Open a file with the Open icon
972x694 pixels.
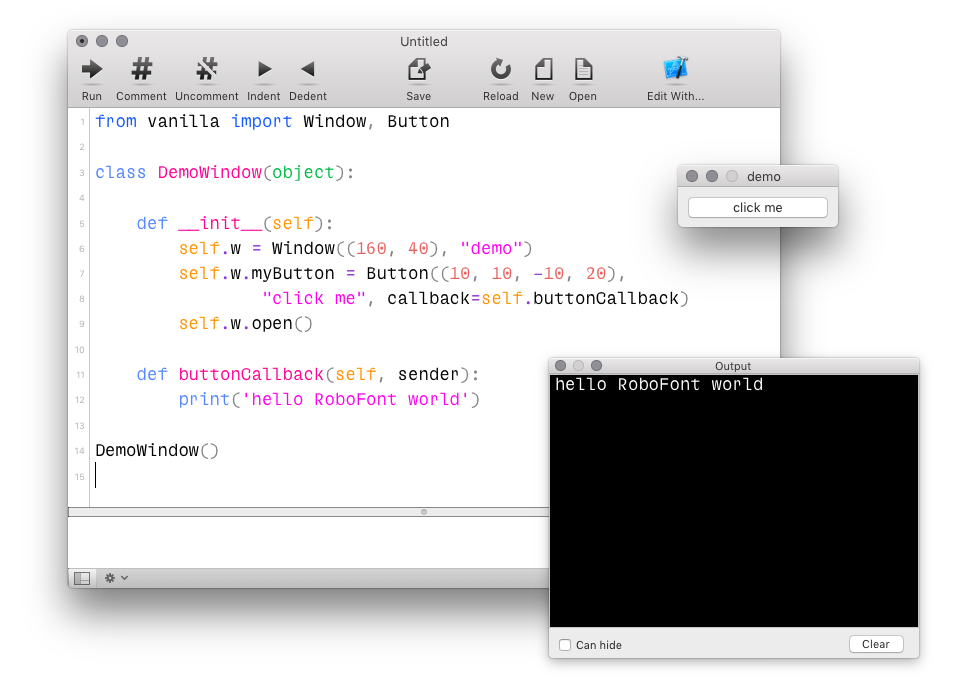(583, 69)
